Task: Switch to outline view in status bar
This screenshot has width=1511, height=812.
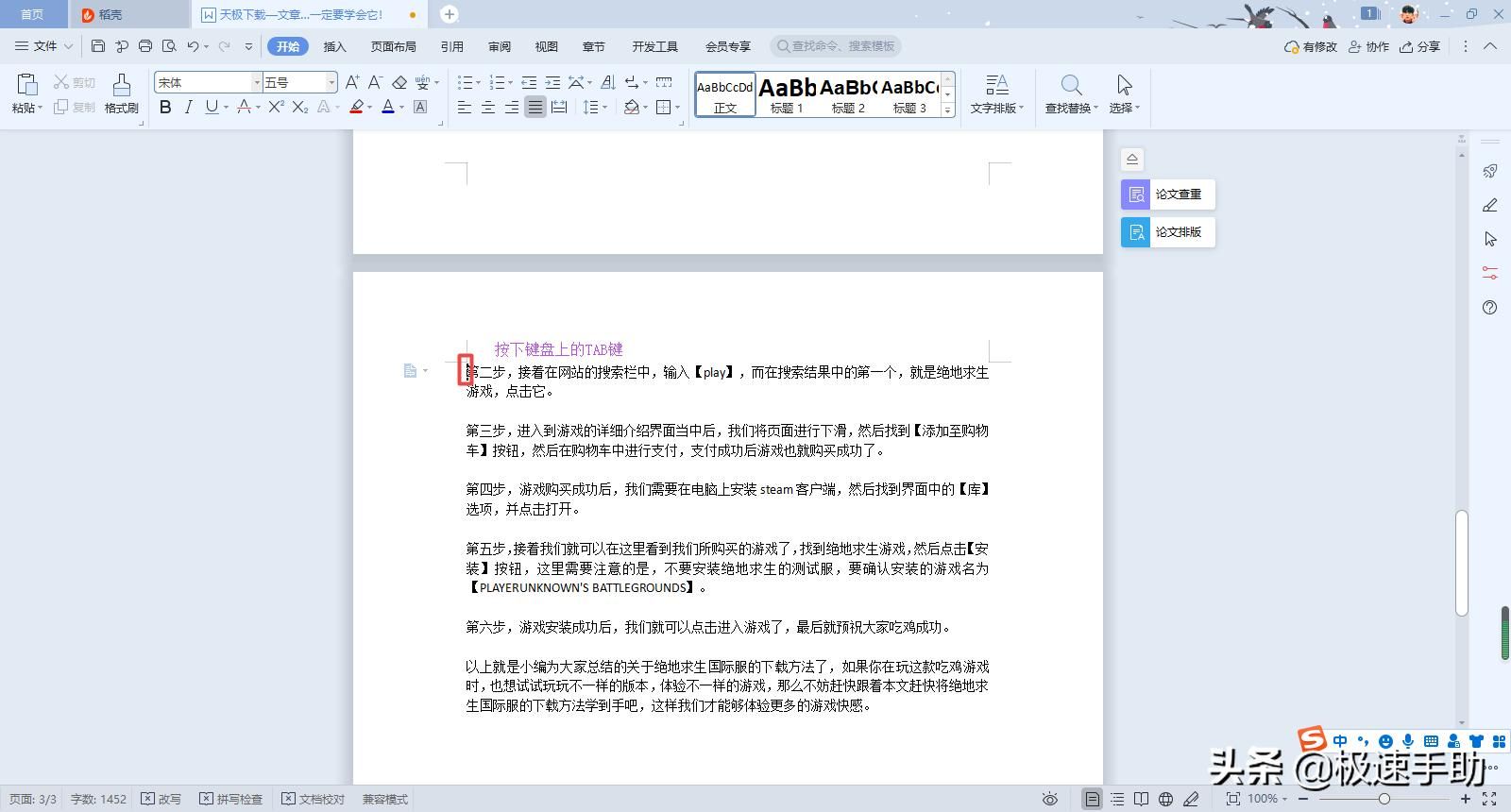Action: 1117,799
